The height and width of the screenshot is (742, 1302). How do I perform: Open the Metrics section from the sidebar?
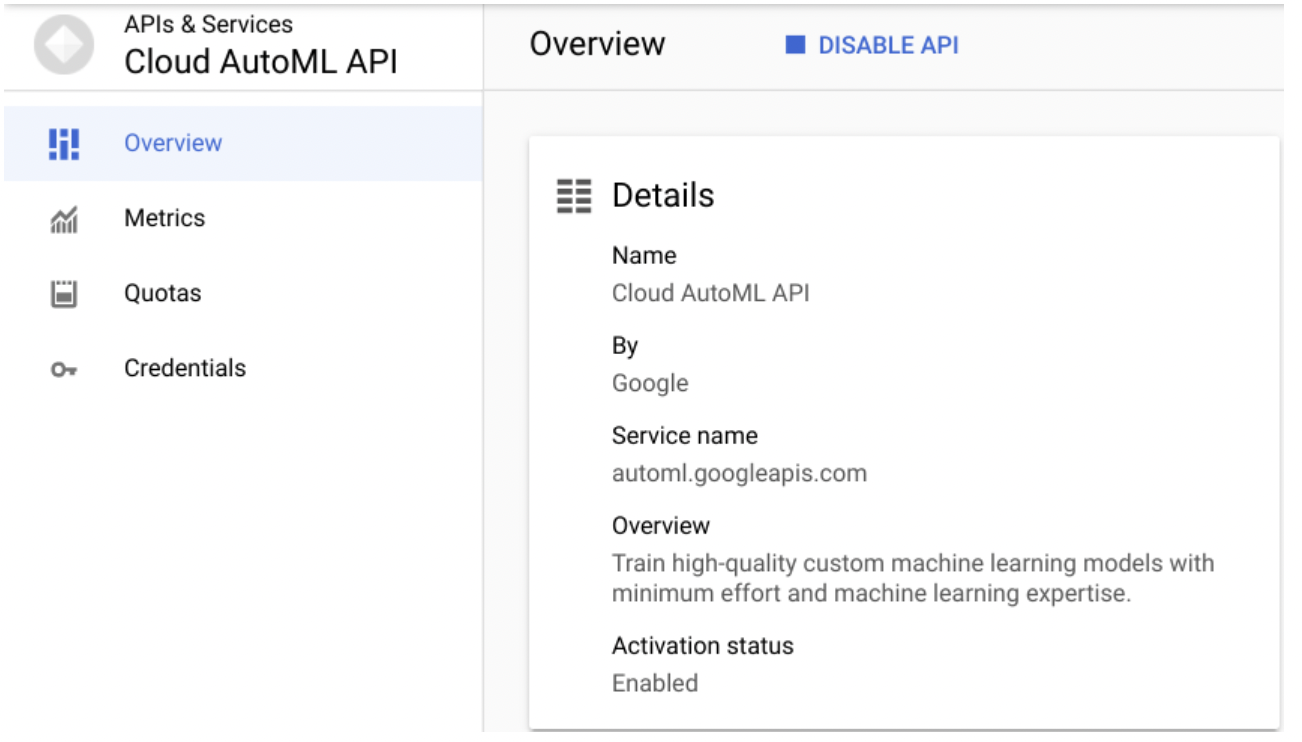coord(166,218)
